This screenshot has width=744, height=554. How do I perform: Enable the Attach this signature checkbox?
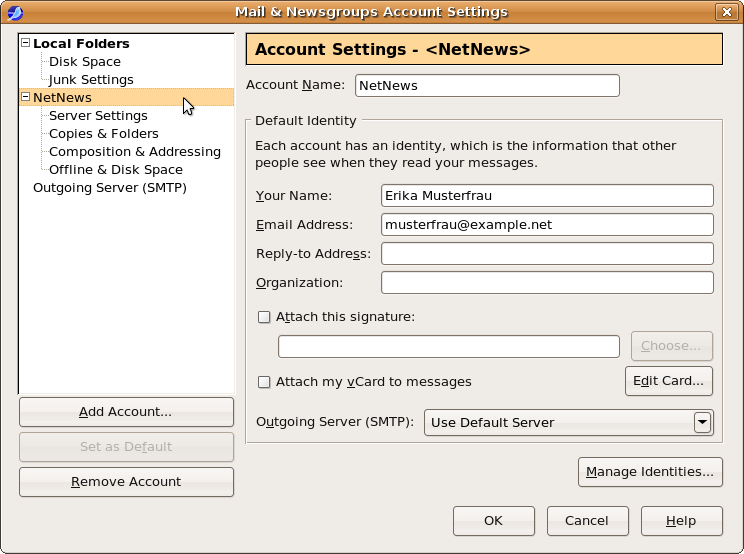tap(265, 317)
